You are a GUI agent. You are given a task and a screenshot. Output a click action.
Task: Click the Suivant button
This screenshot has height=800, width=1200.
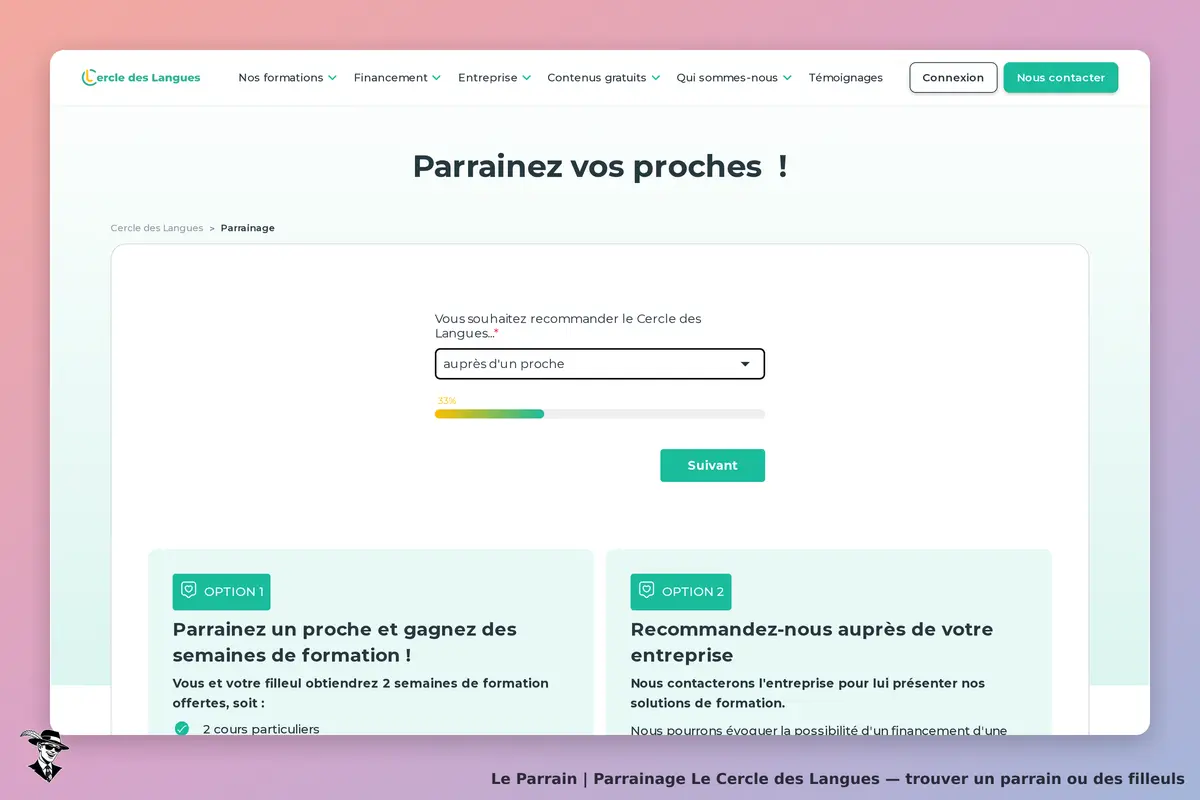pos(712,465)
